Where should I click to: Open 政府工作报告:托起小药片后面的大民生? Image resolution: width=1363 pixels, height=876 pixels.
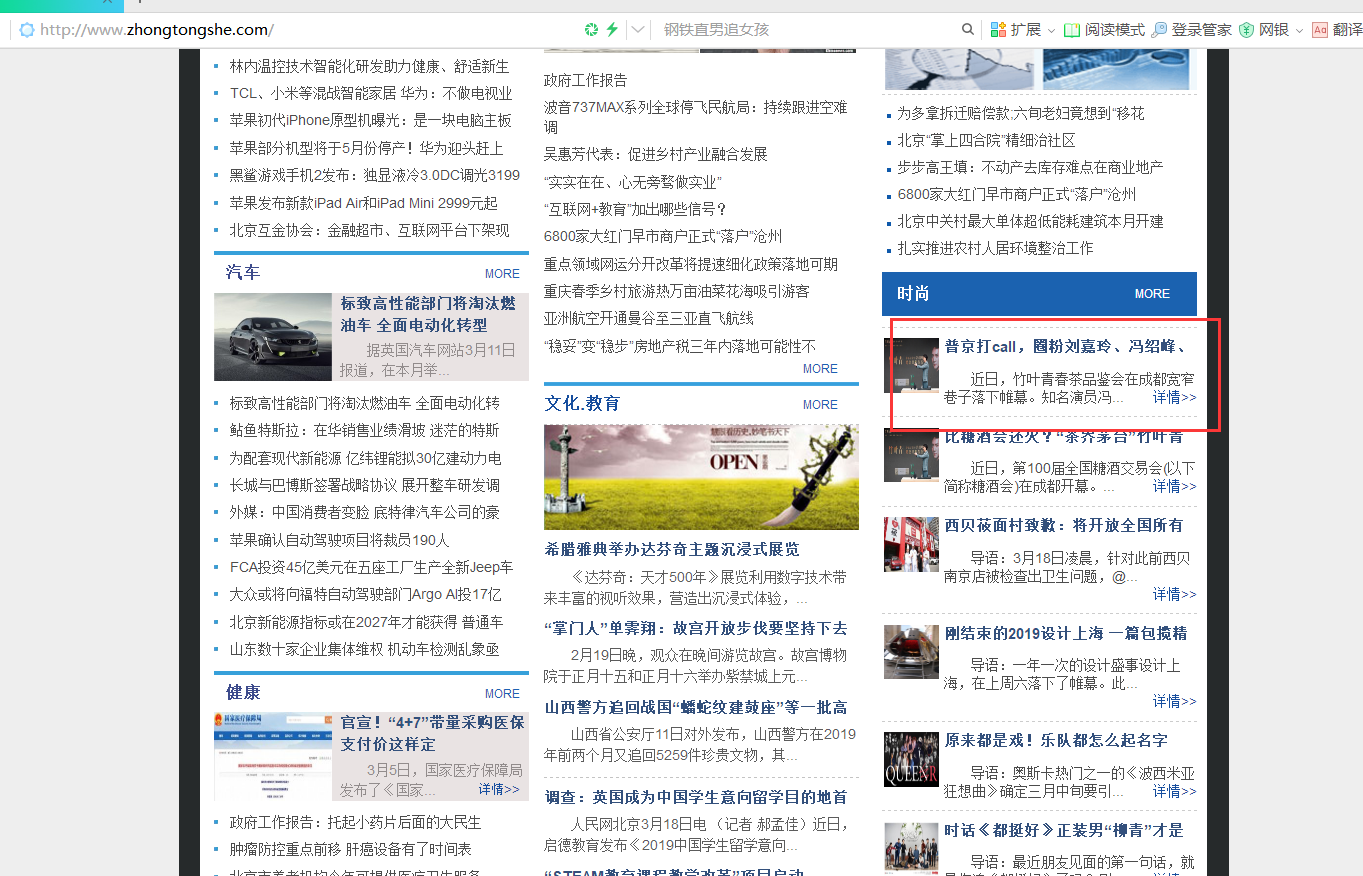coord(356,822)
